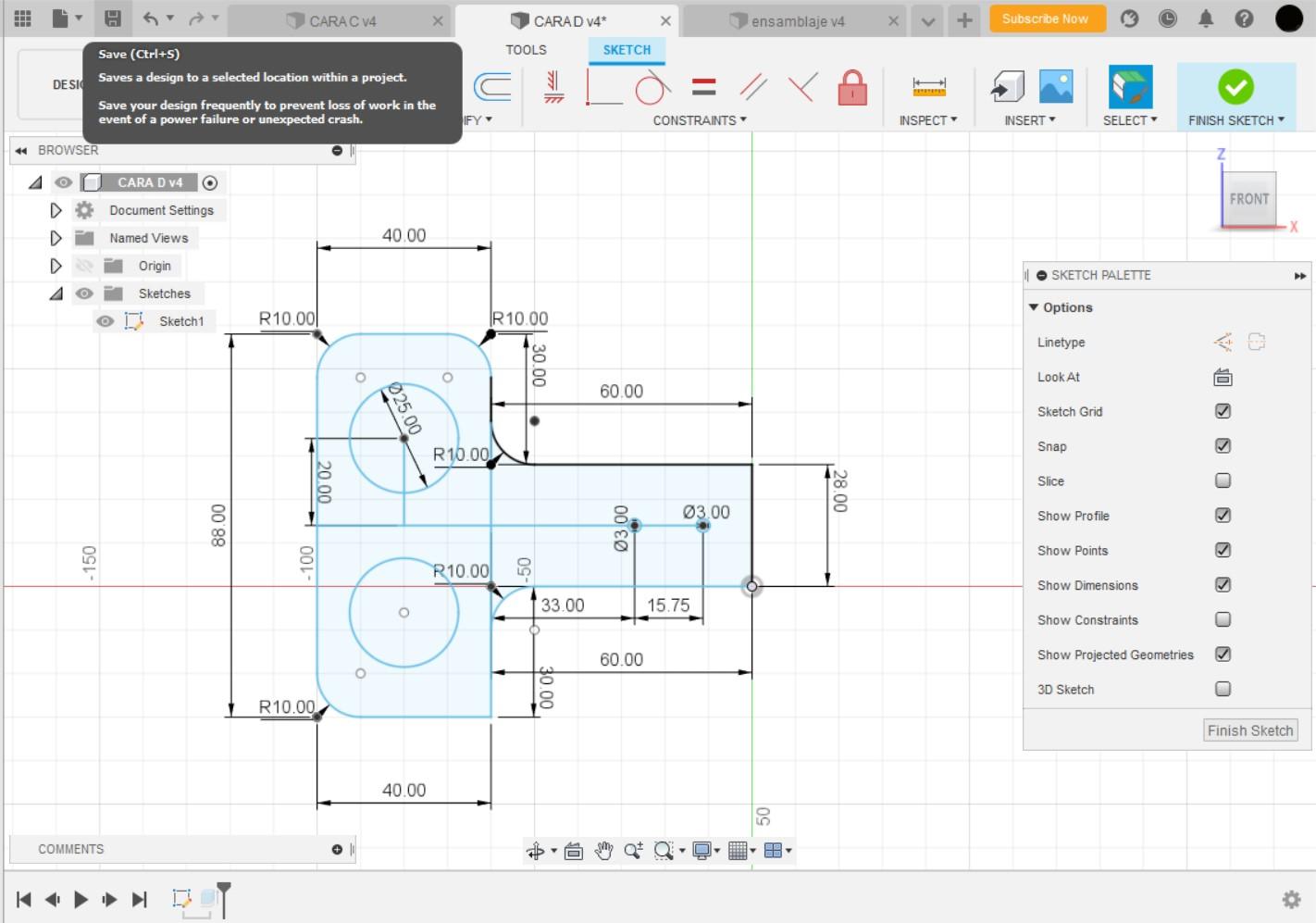Toggle Show Projected Geometries checkbox

point(1223,655)
